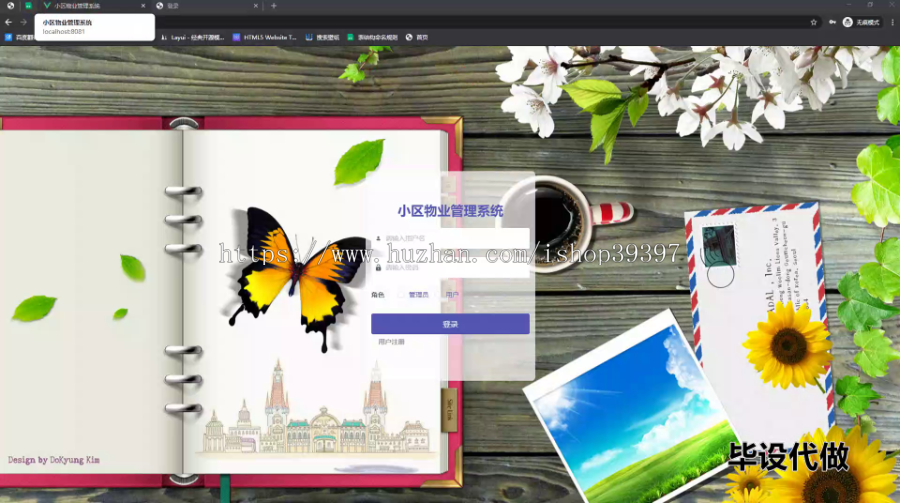The image size is (900, 503).
Task: Click the first pinned globe tab
Action: pos(10,6)
